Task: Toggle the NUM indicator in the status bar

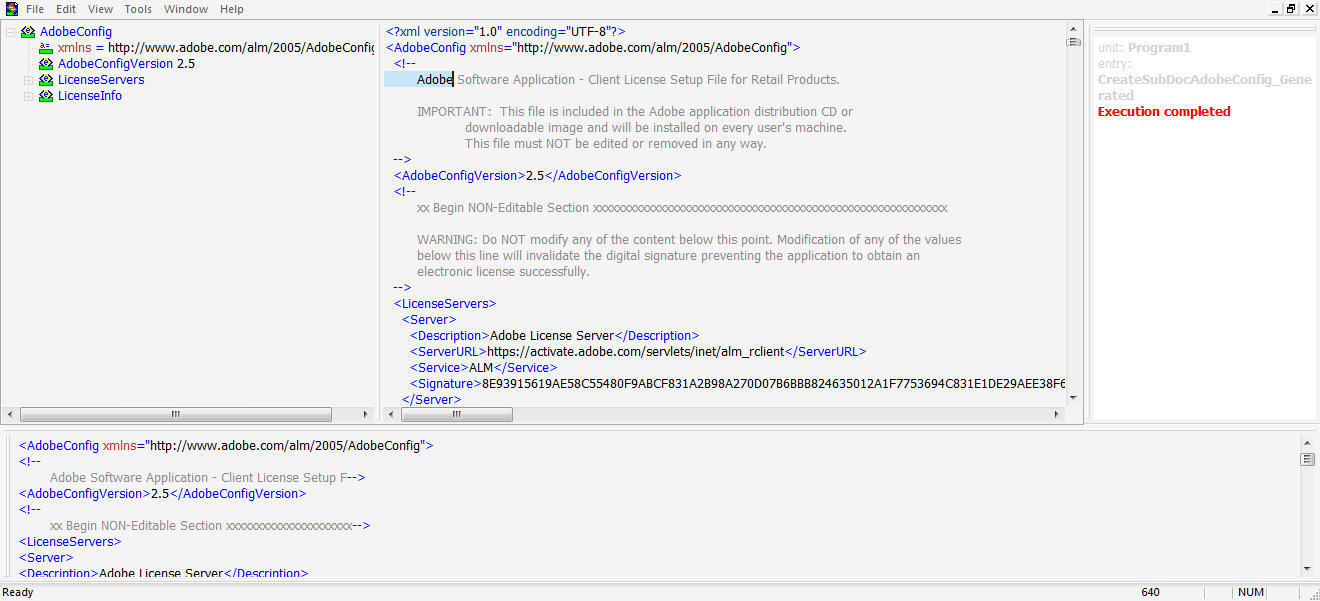Action: (1251, 592)
